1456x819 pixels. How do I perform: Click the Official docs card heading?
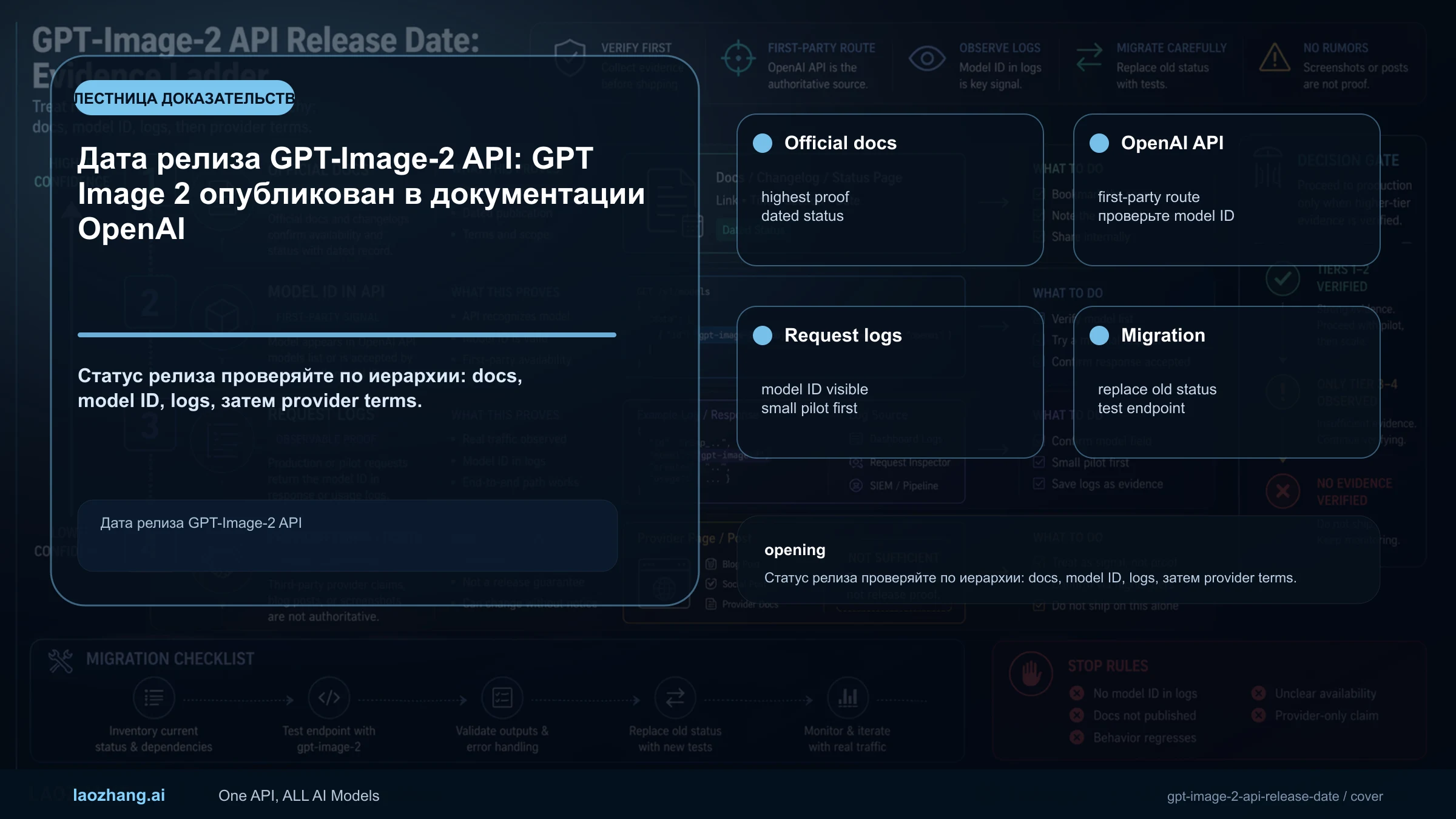point(840,143)
